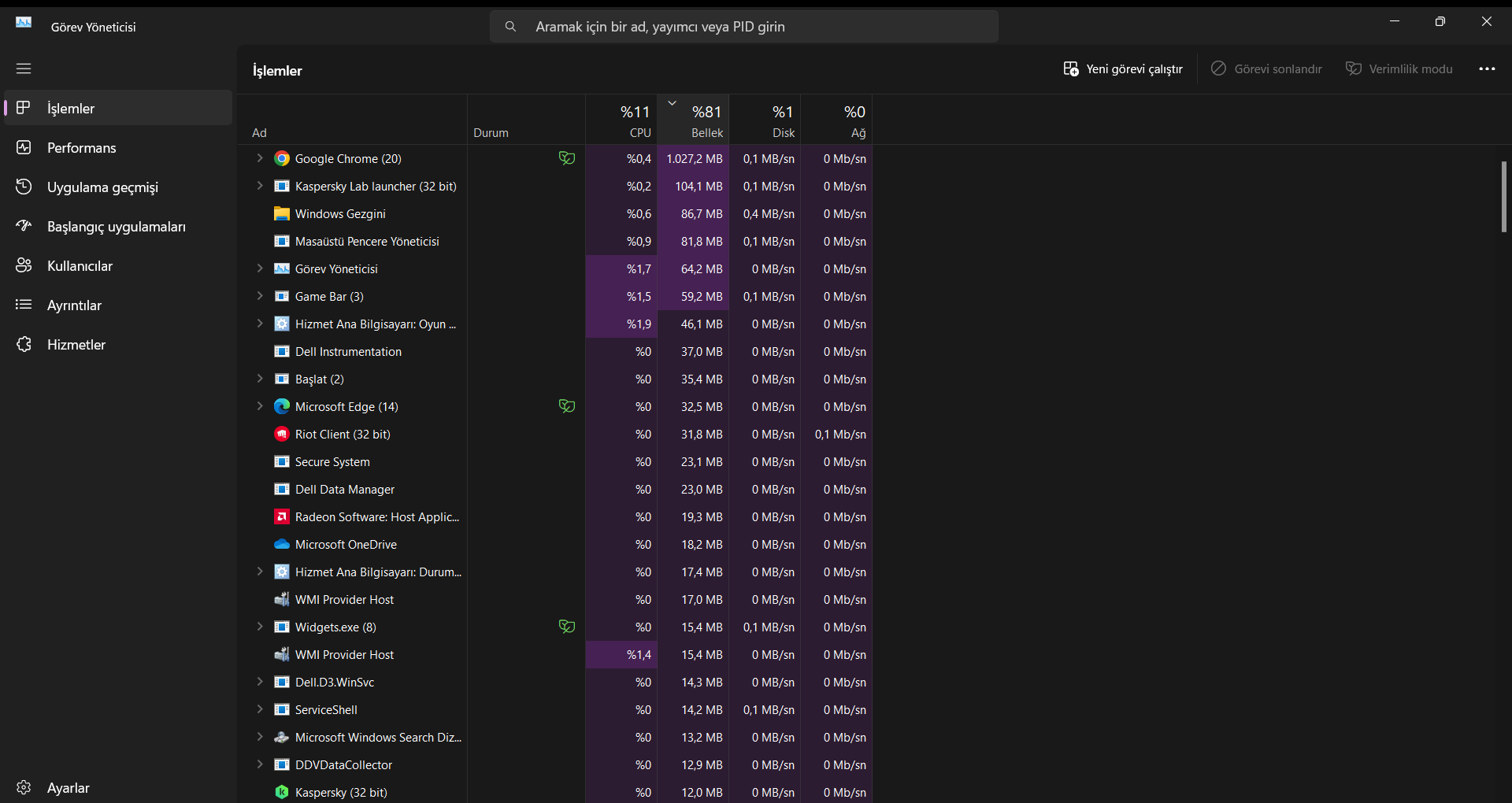Expand the Kaspersky Lab launcher group
Image resolution: width=1512 pixels, height=803 pixels.
coord(260,186)
